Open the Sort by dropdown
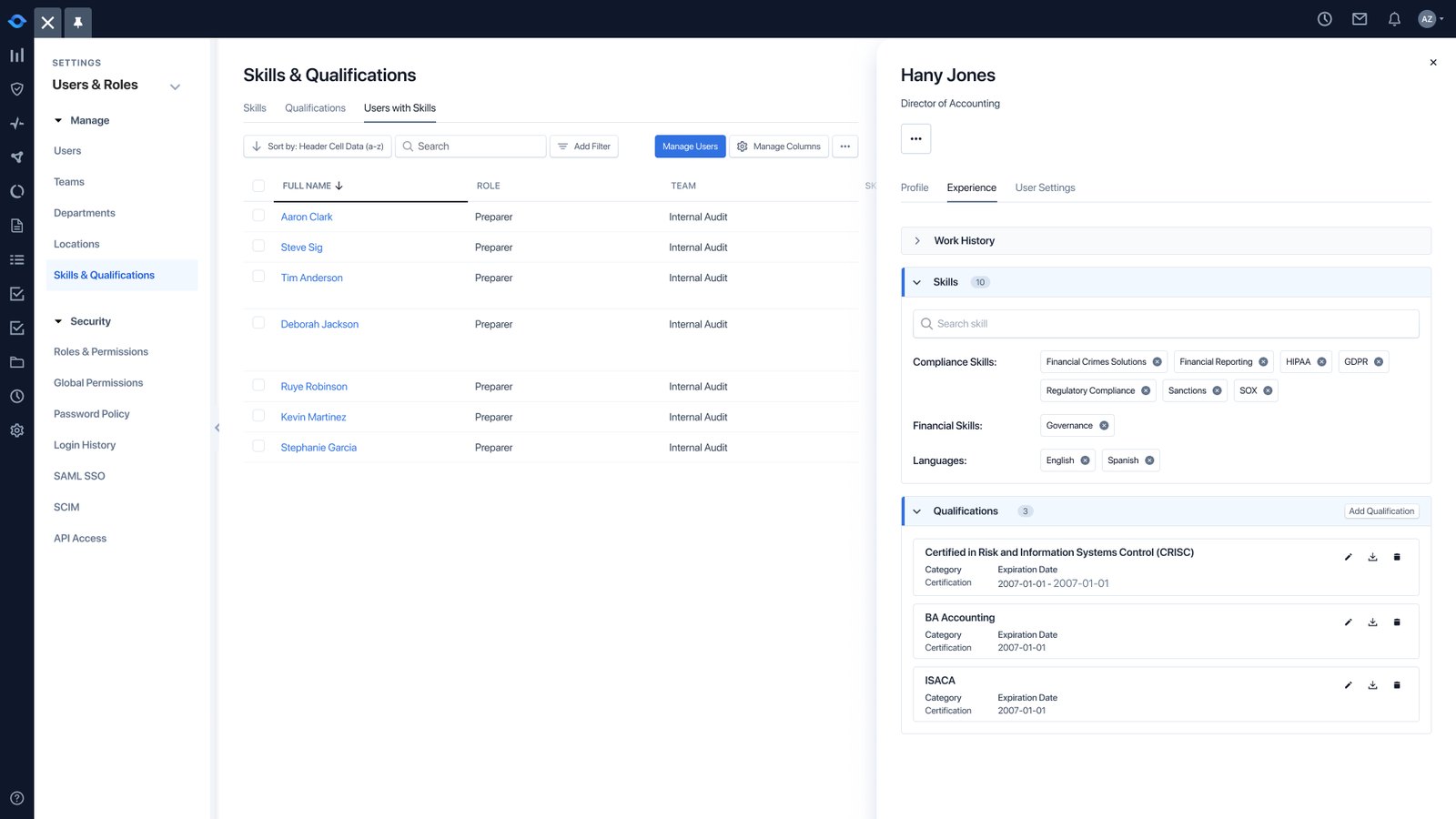 click(x=318, y=147)
